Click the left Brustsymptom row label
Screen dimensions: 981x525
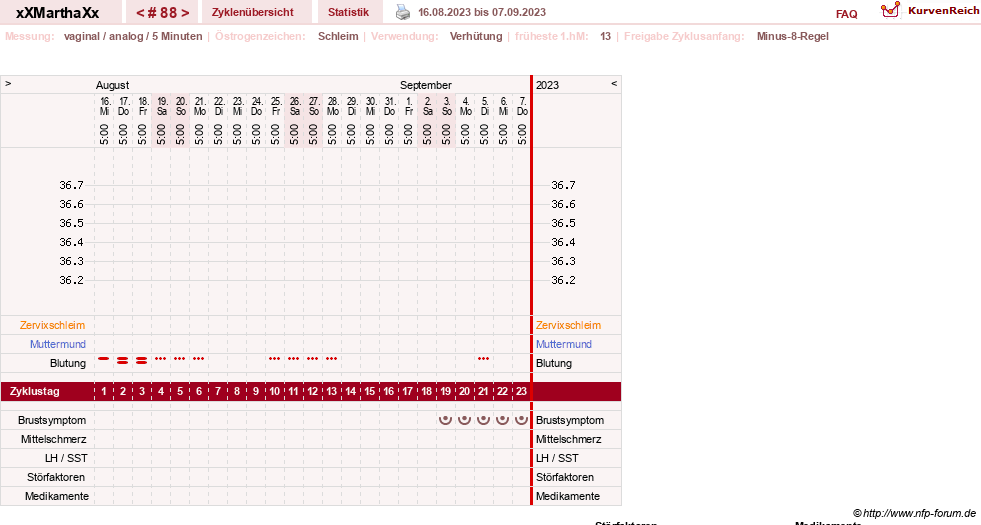pos(52,420)
